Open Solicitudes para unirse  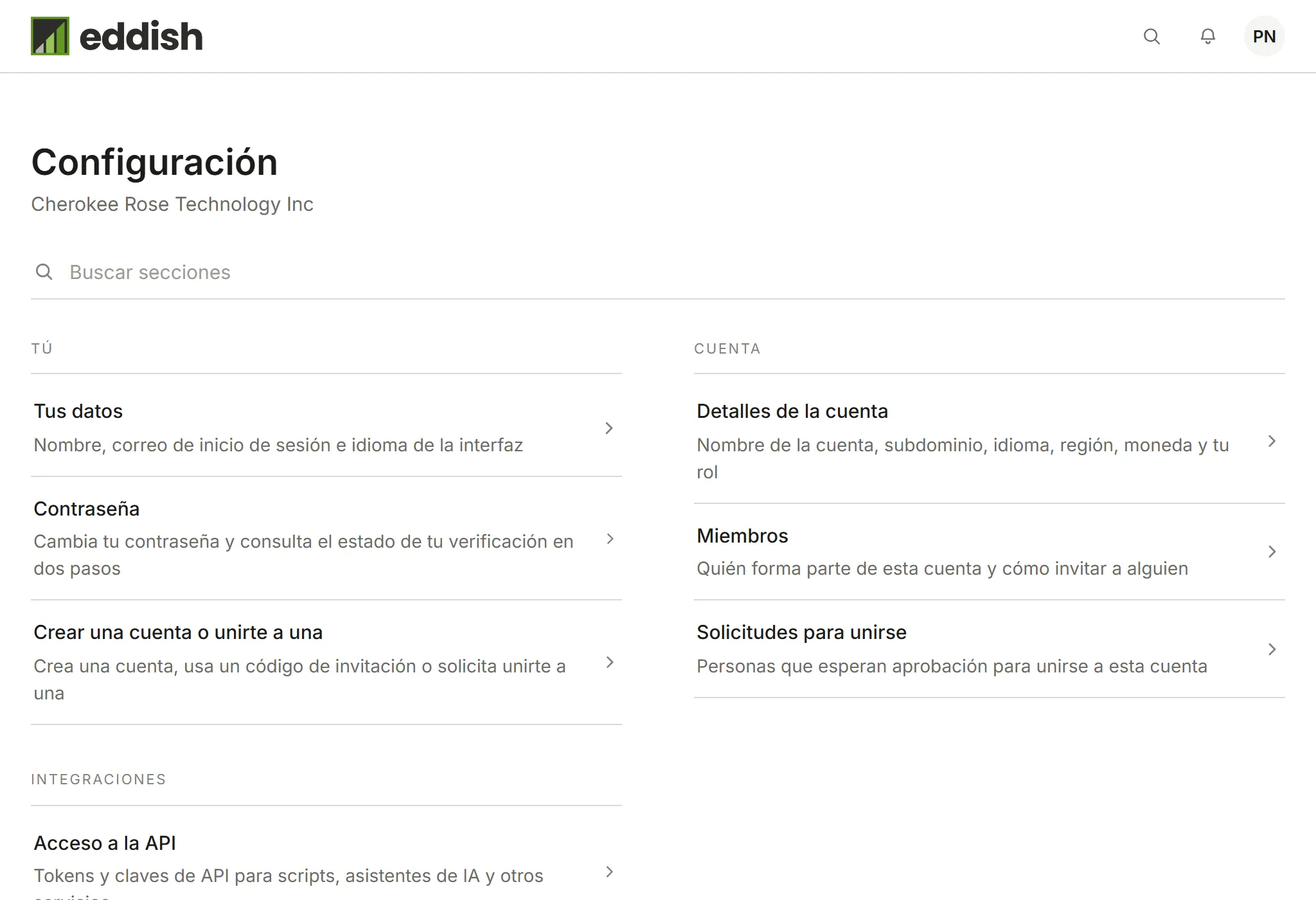[x=990, y=649]
